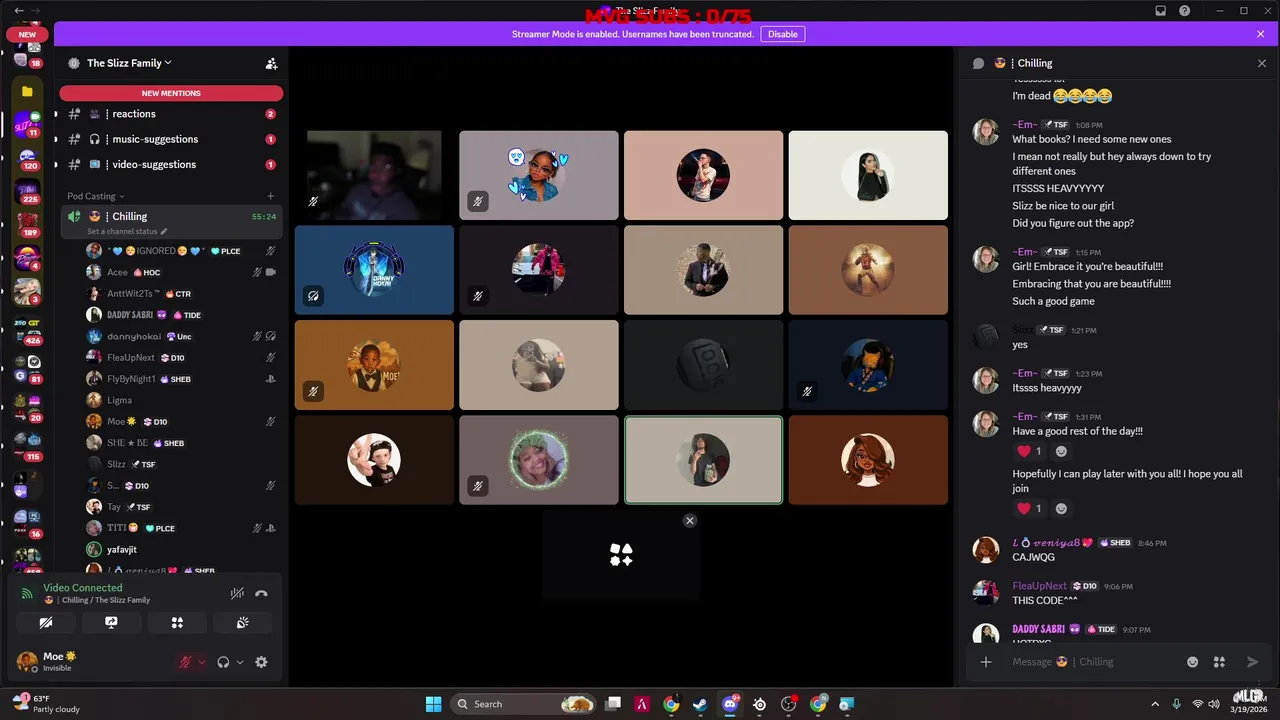Screen dimensions: 1280x720
Task: Select the MOE avatar video tile
Action: (374, 365)
